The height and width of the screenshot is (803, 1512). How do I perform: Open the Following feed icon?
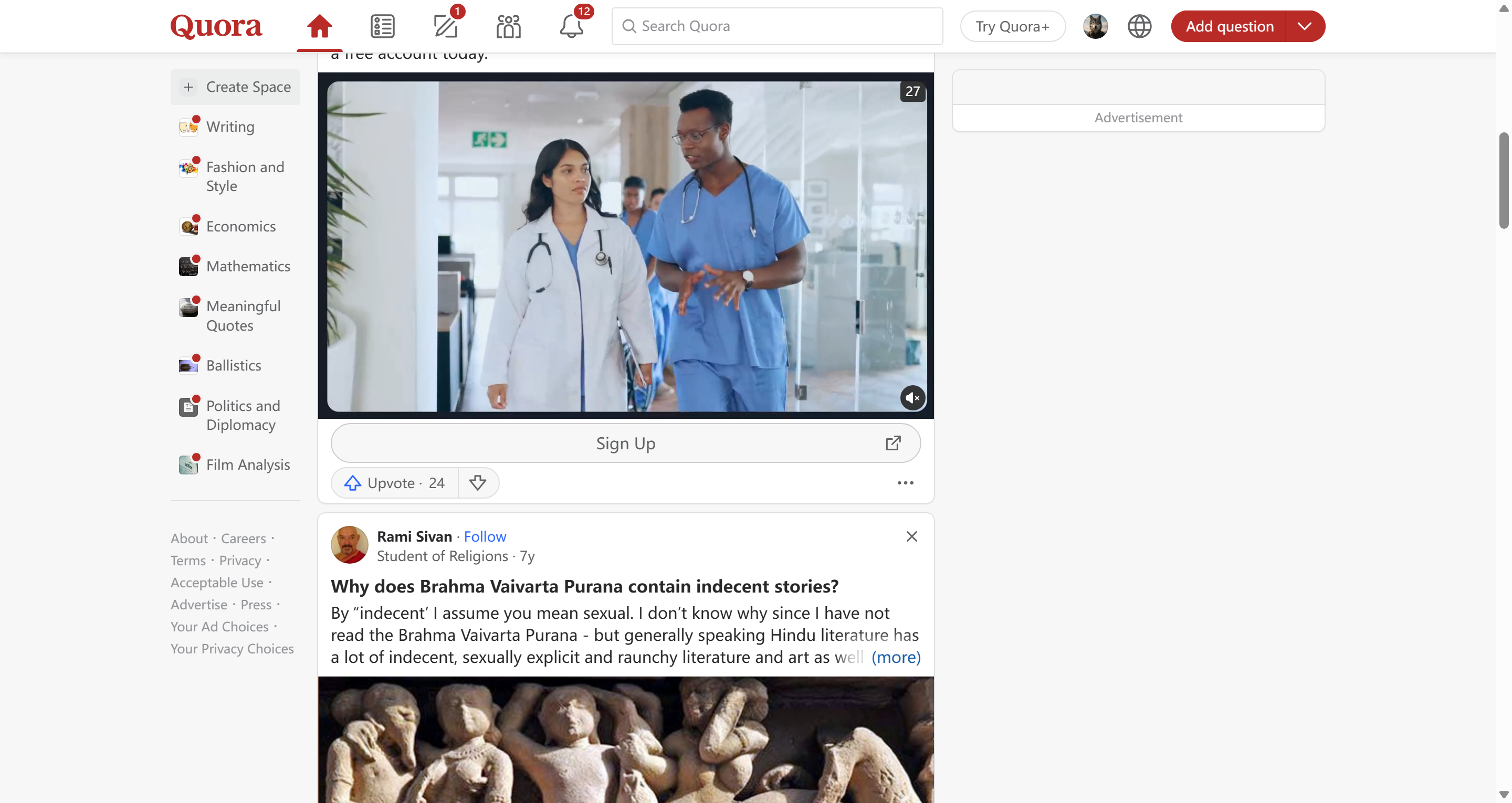[x=382, y=26]
